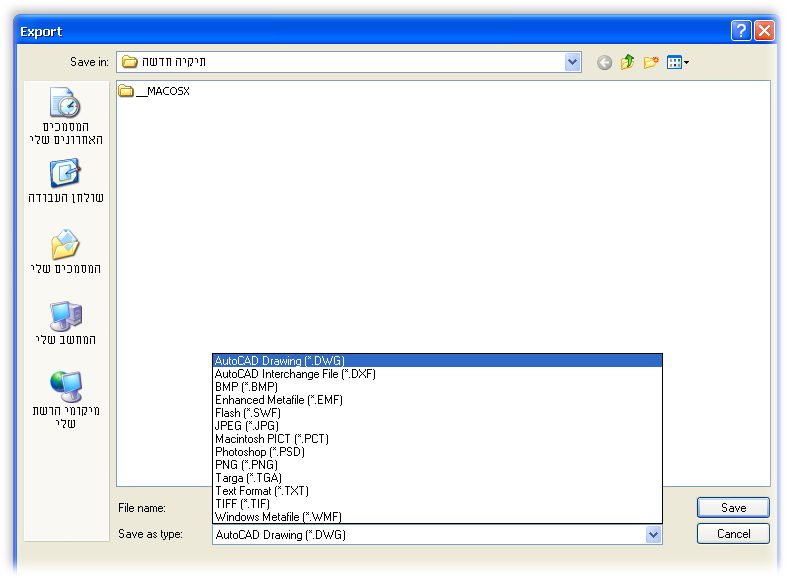Screen dimensions: 787x578
Task: Open My Computer shortcut in sidebar
Action: (x=66, y=323)
